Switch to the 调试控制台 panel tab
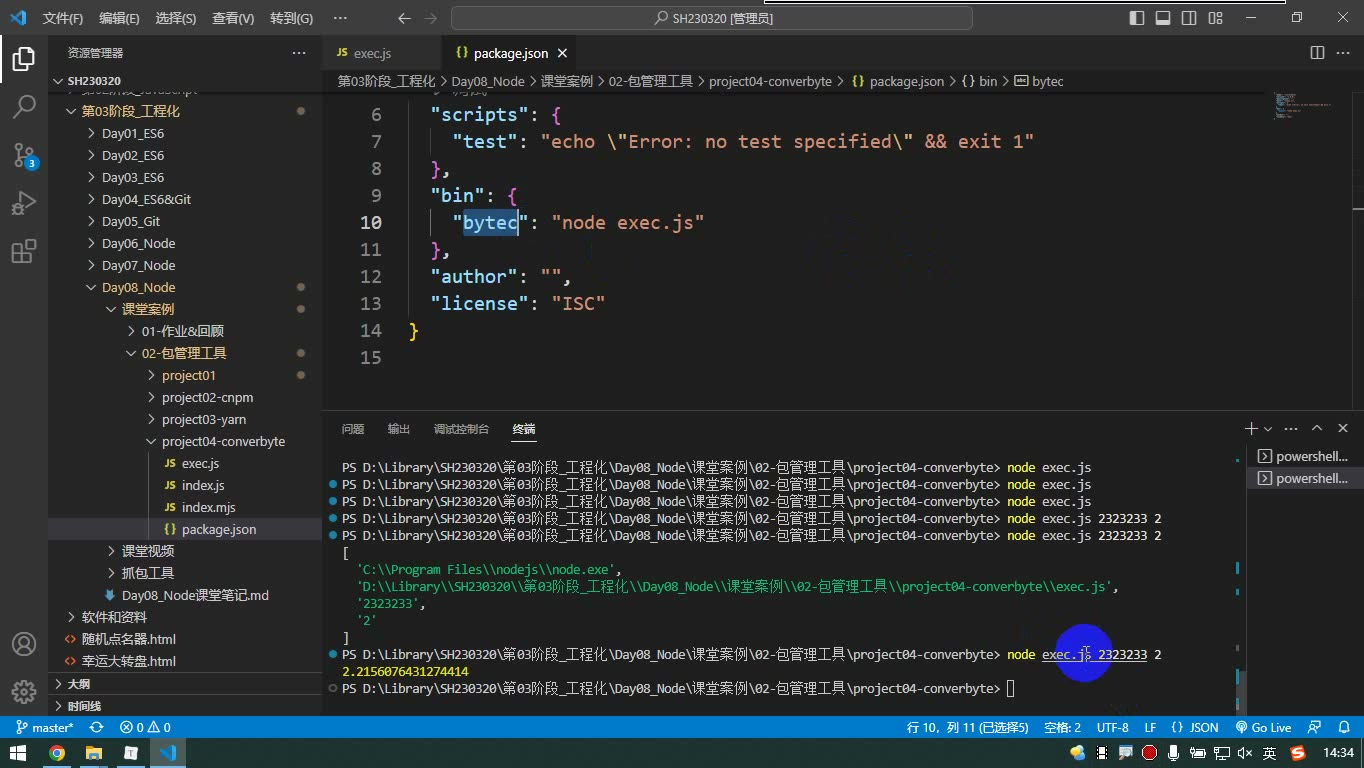1364x768 pixels. click(x=461, y=429)
